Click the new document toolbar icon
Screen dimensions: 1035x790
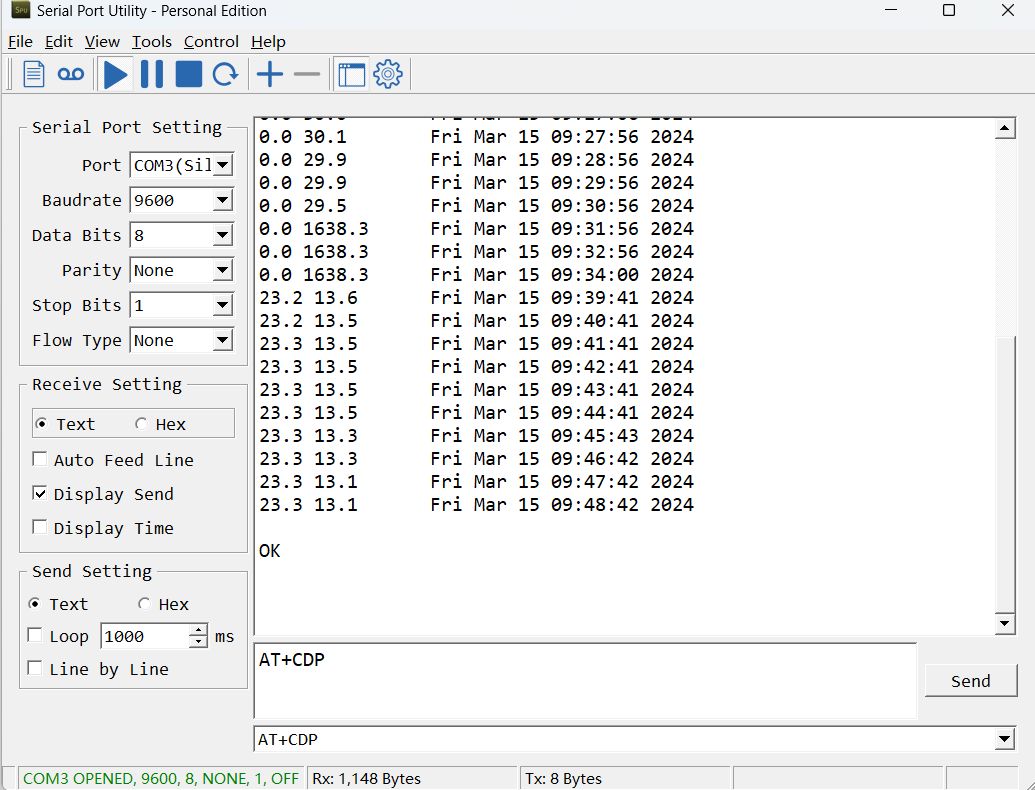click(34, 74)
